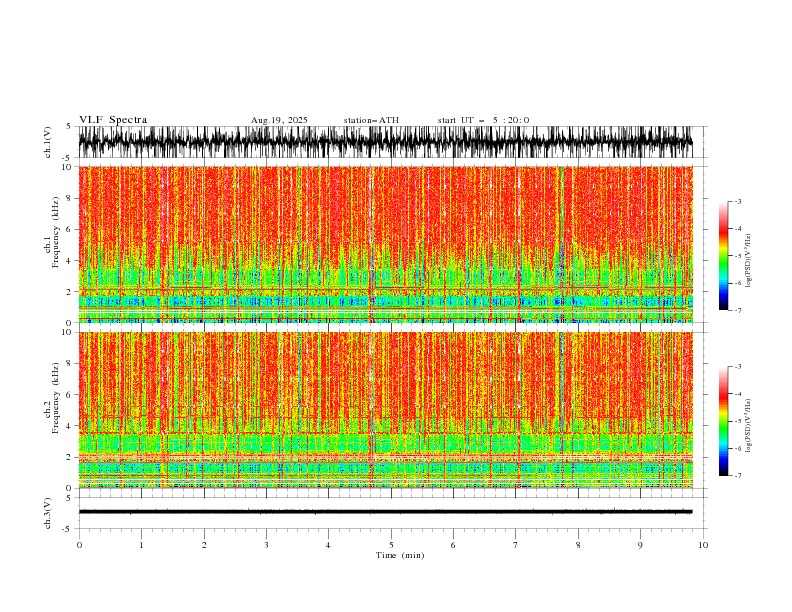Click the '-7' label on ch.2 colorbar
Image resolution: width=792 pixels, height=612 pixels.
coord(738,475)
